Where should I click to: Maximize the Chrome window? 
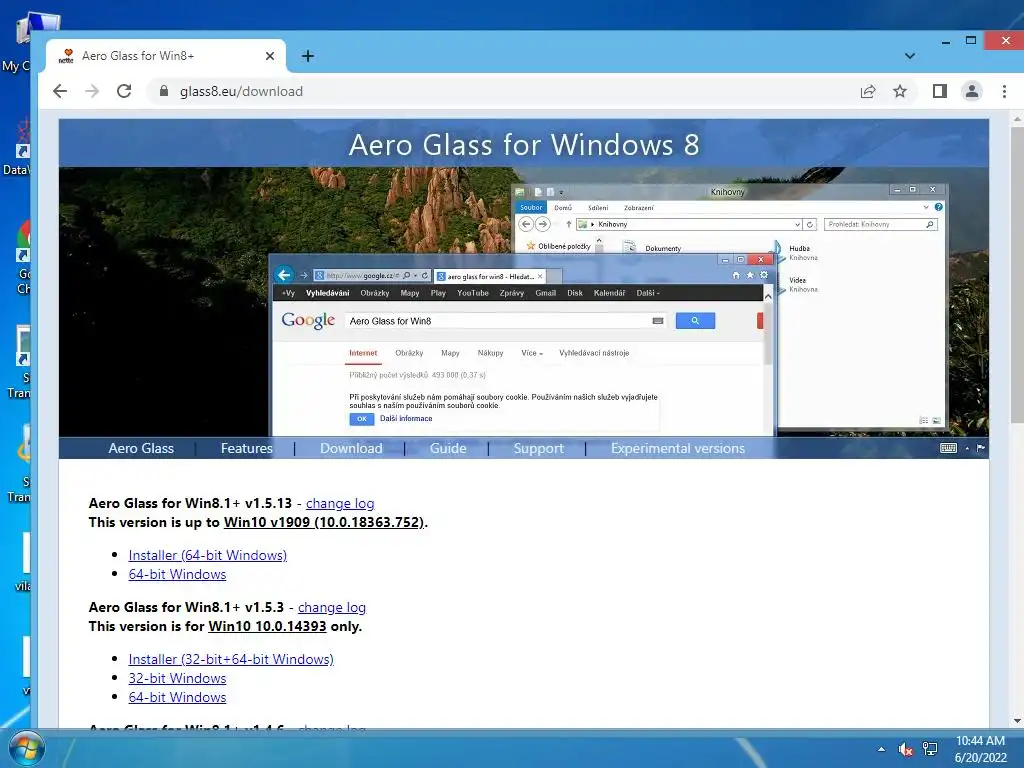coord(971,40)
